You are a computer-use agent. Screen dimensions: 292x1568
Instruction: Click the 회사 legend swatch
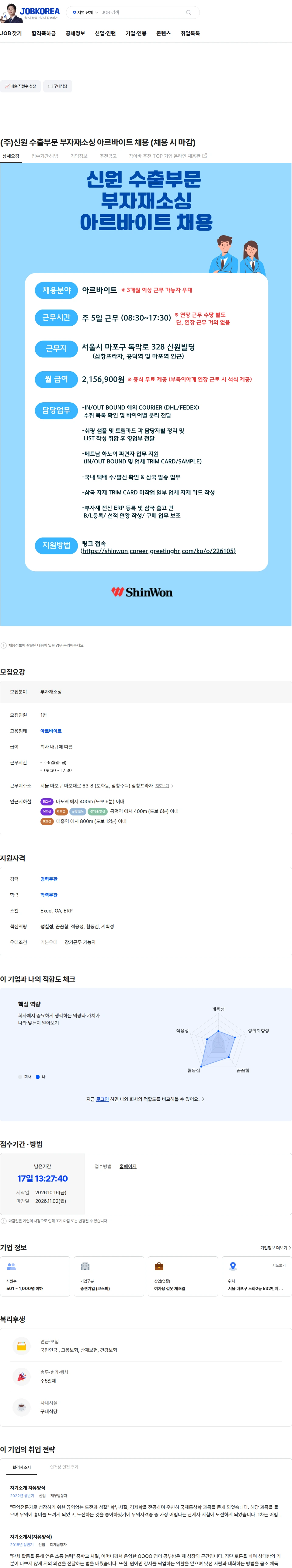(x=20, y=1077)
